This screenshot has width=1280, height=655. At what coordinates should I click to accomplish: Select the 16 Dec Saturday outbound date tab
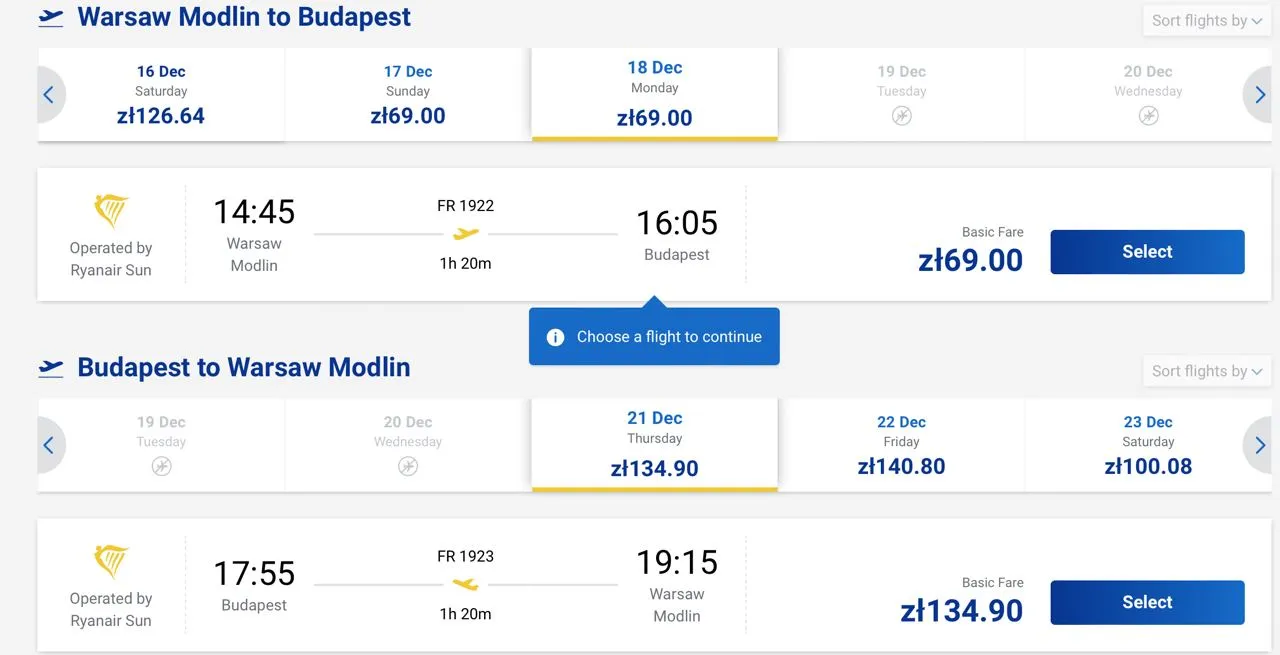pyautogui.click(x=161, y=95)
